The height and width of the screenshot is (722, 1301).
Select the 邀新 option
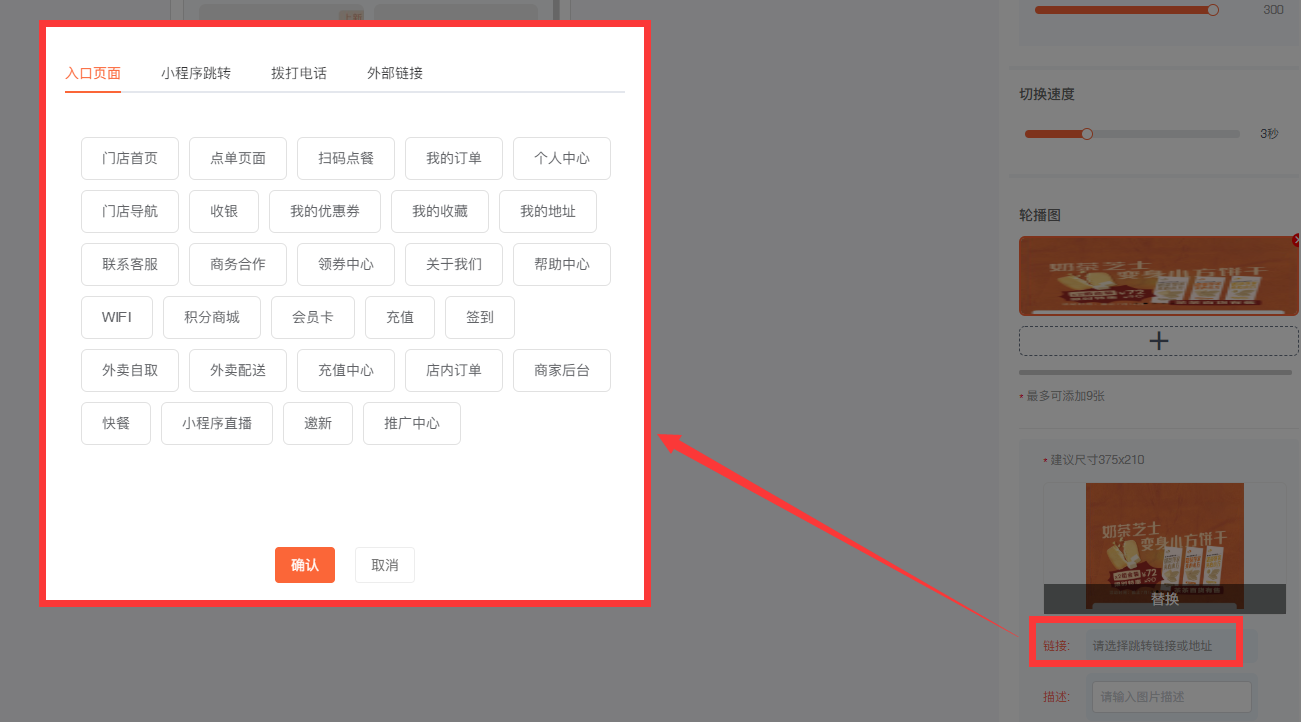click(x=318, y=423)
